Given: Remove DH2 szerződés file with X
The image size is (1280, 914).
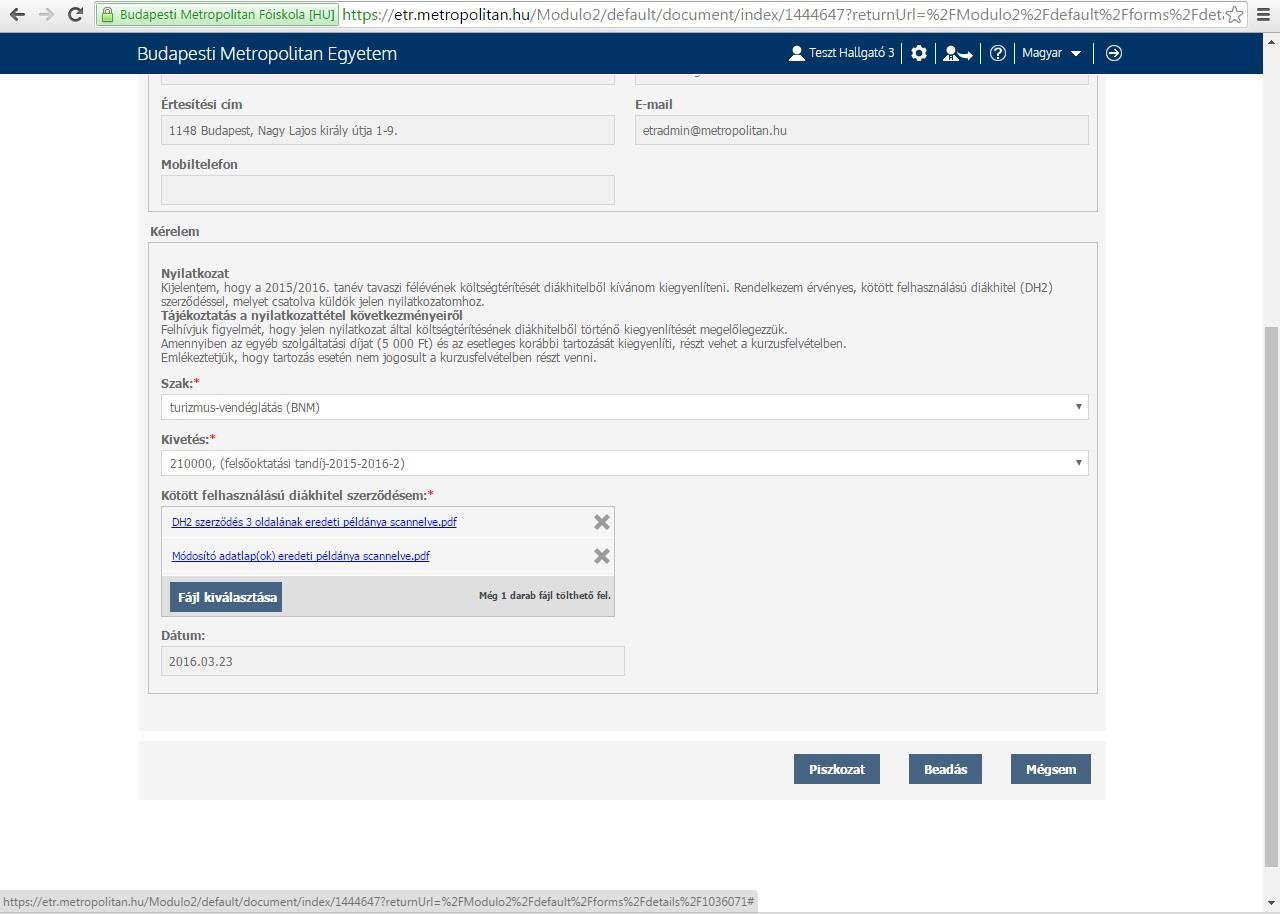Looking at the screenshot, I should (602, 522).
